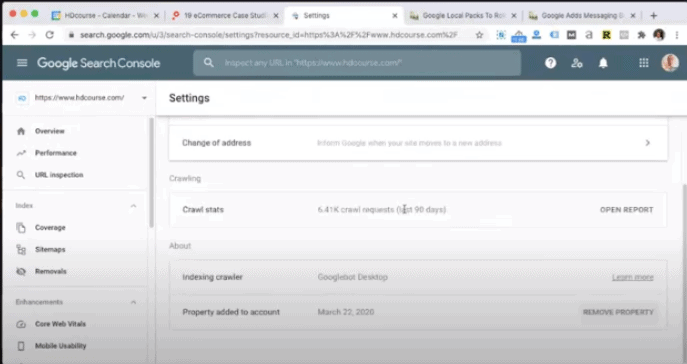Switch to the 19 eCommerce Case Studies tab
The width and height of the screenshot is (687, 364).
tap(226, 16)
